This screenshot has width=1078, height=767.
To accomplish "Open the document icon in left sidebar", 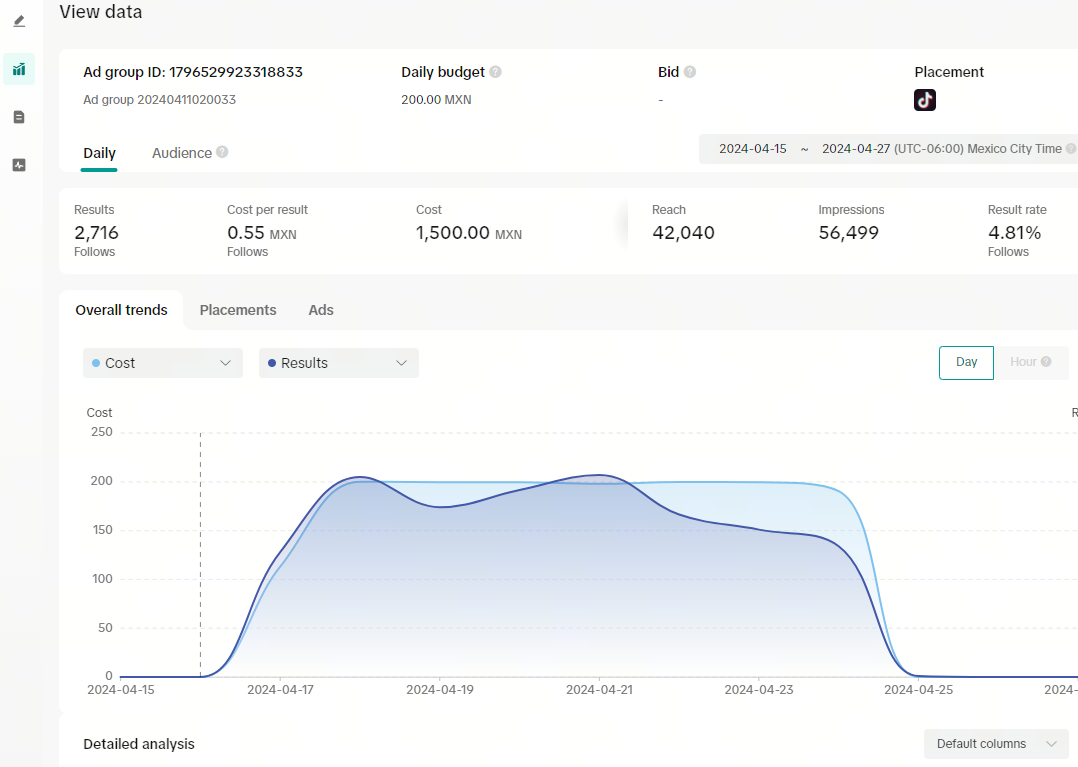I will point(19,117).
